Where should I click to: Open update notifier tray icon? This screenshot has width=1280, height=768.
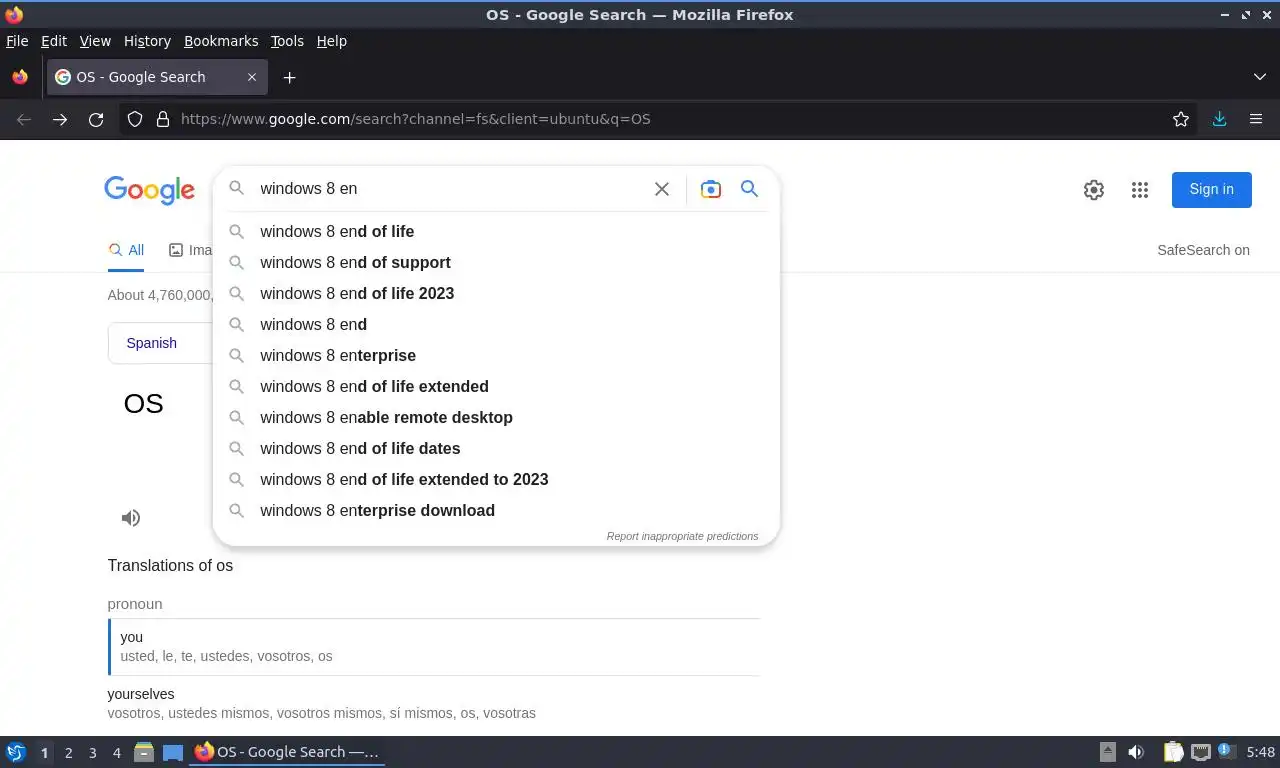(1226, 751)
